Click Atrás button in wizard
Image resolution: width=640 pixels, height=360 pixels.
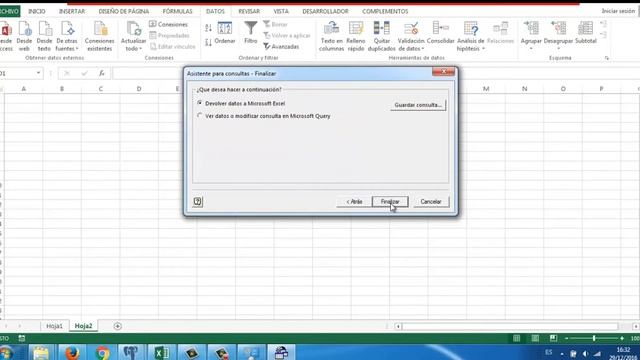point(354,202)
